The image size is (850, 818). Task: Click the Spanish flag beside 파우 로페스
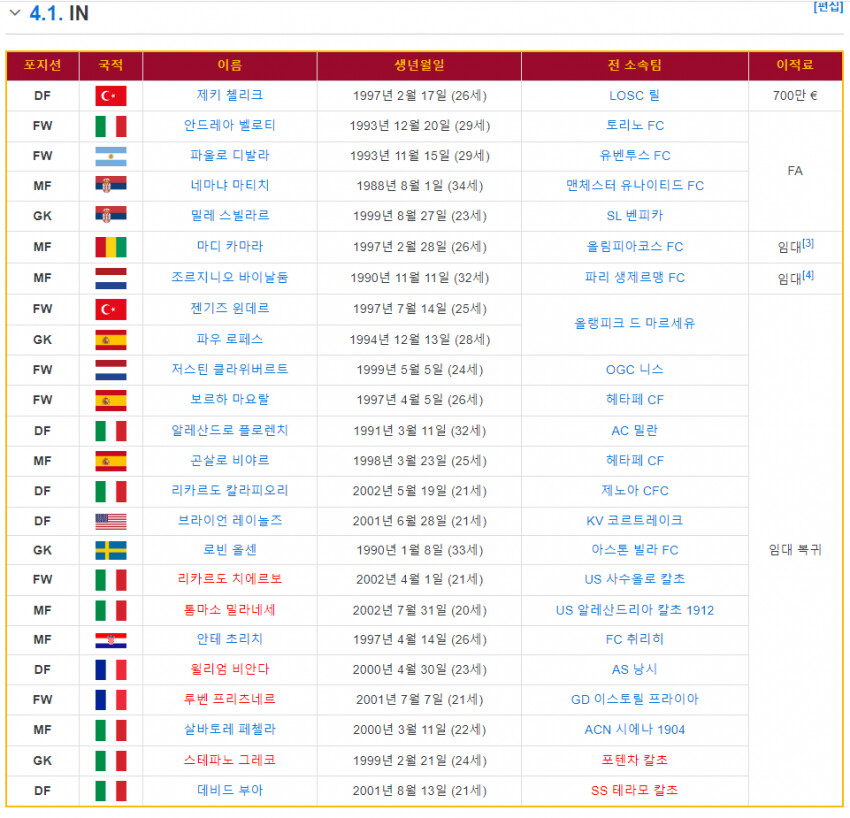111,339
